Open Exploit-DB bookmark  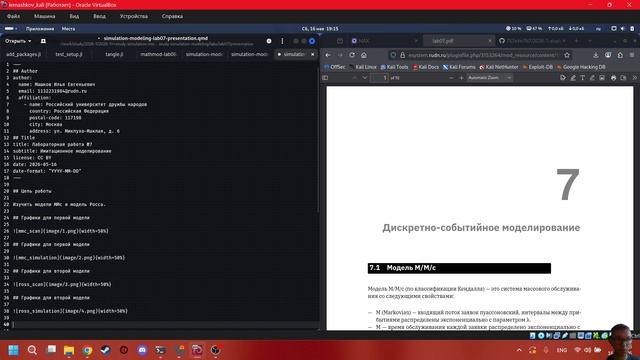click(538, 67)
